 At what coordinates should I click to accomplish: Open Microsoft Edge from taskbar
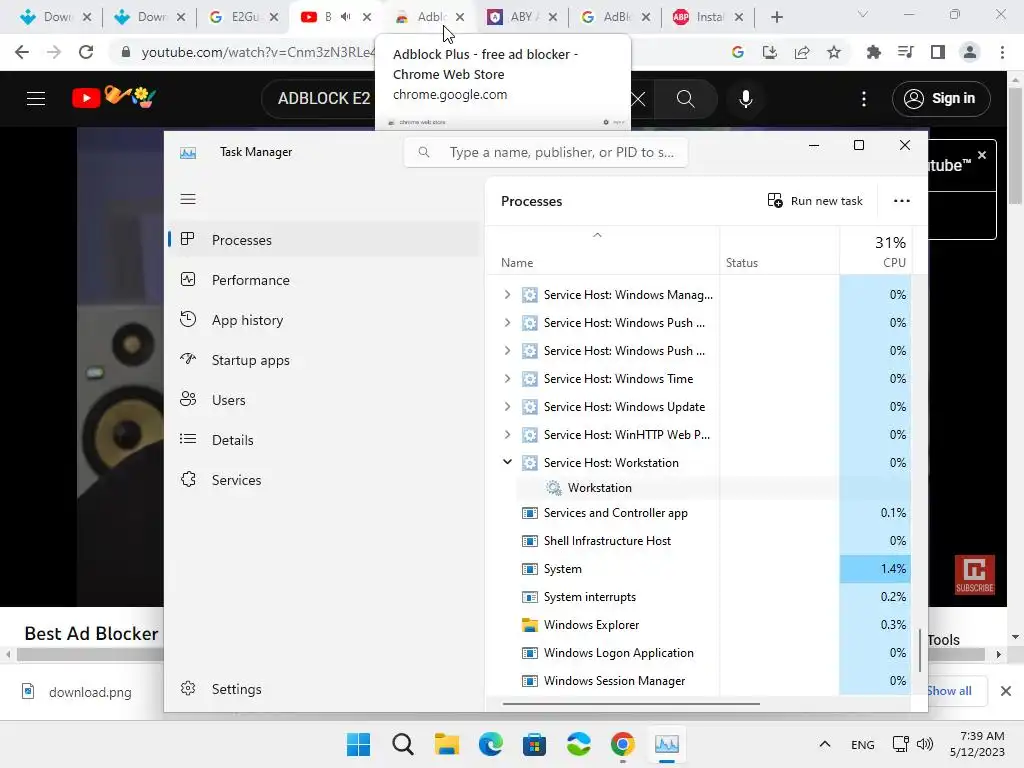pos(491,744)
